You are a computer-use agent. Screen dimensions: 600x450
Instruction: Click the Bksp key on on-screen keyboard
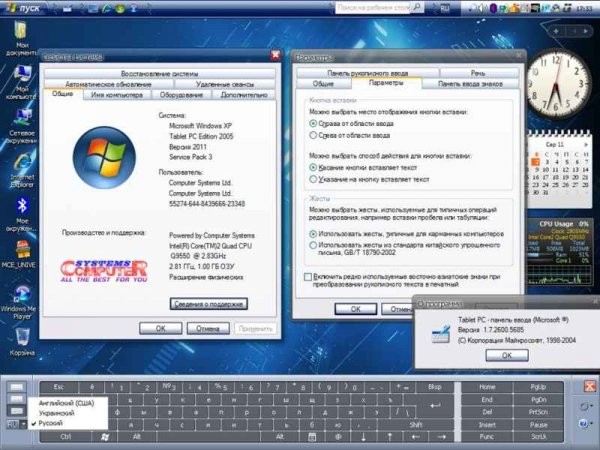pyautogui.click(x=435, y=387)
